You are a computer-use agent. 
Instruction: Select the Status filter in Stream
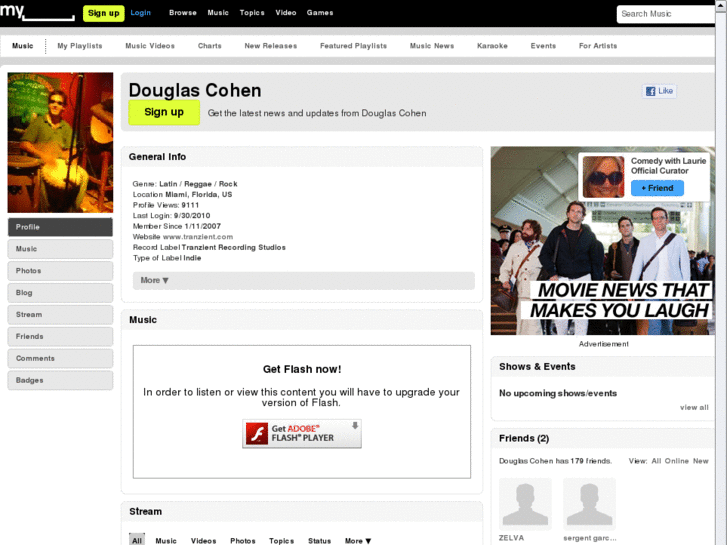click(x=319, y=541)
